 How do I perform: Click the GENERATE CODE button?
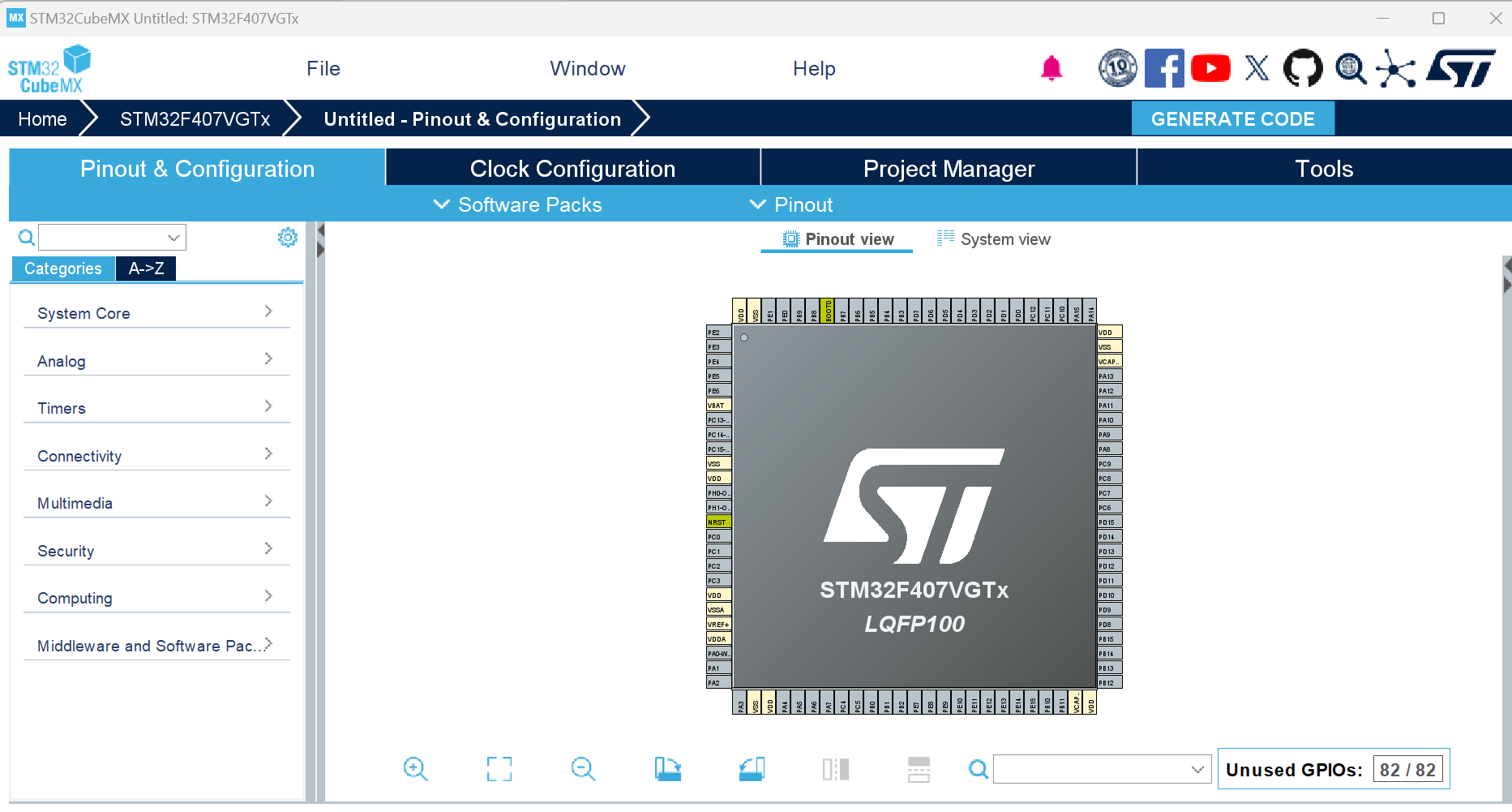1233,118
